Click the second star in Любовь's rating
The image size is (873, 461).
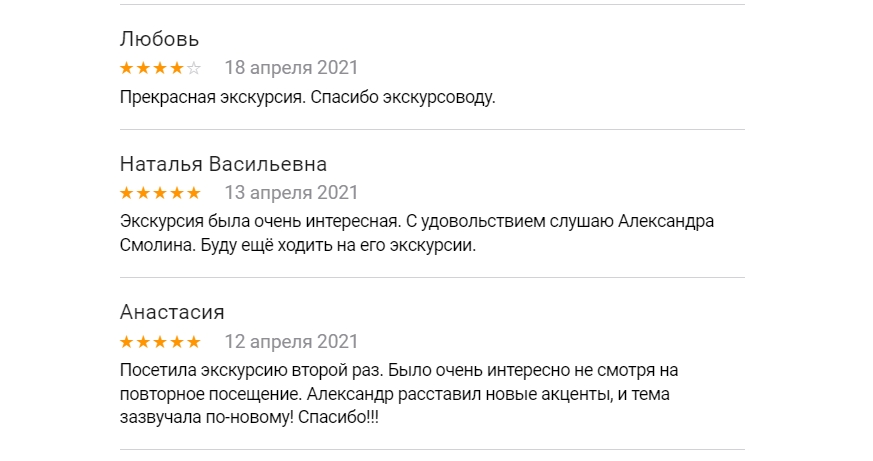pyautogui.click(x=143, y=69)
